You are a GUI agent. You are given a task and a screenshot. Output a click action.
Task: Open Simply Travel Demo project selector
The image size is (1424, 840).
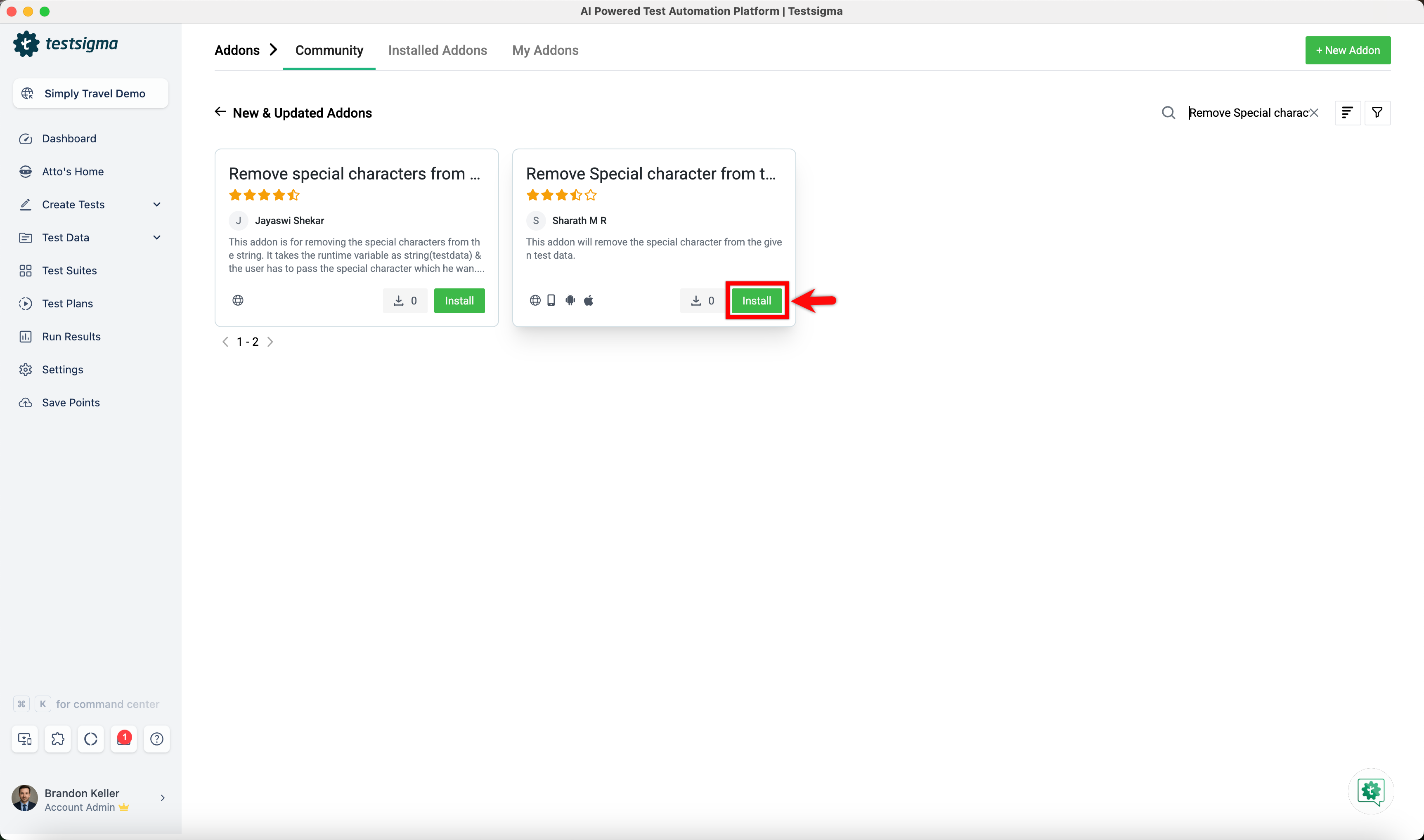click(90, 93)
